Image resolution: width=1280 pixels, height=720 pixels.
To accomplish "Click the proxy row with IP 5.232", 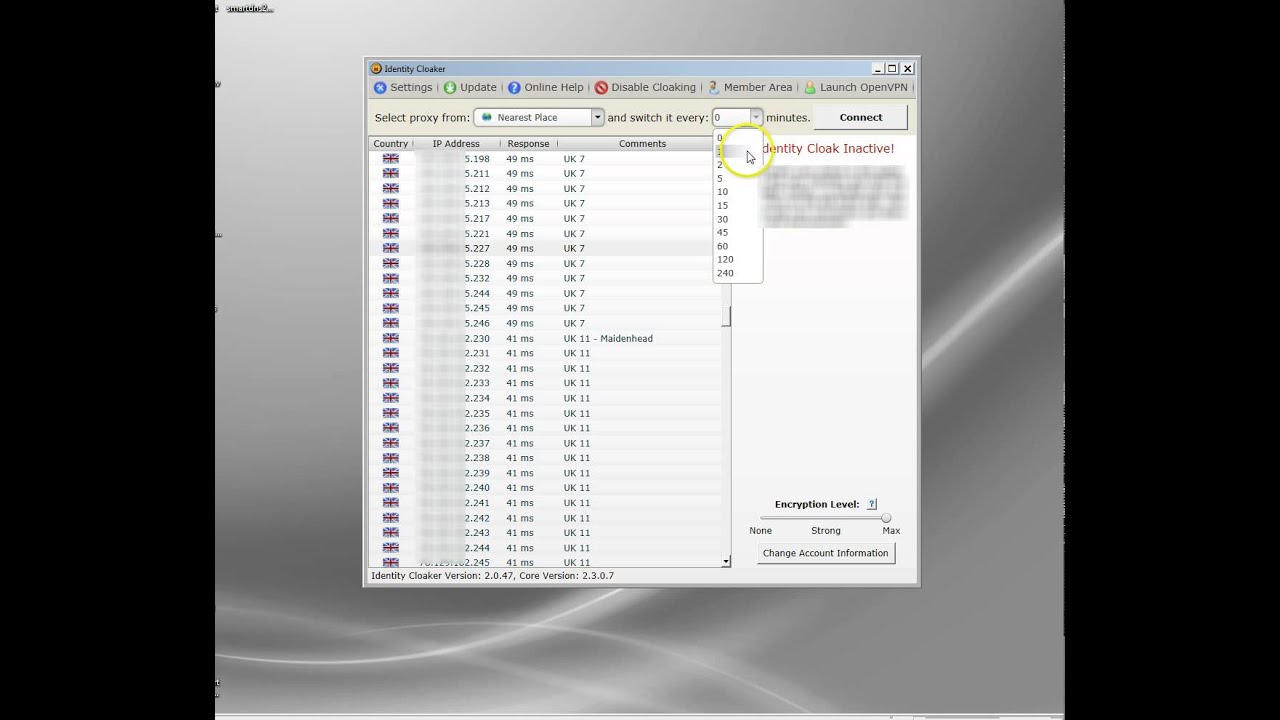I will (x=545, y=279).
